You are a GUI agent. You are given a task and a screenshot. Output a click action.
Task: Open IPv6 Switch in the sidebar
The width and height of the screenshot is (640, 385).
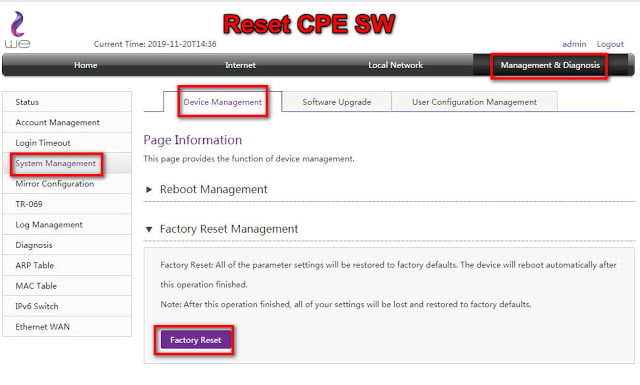pyautogui.click(x=67, y=306)
